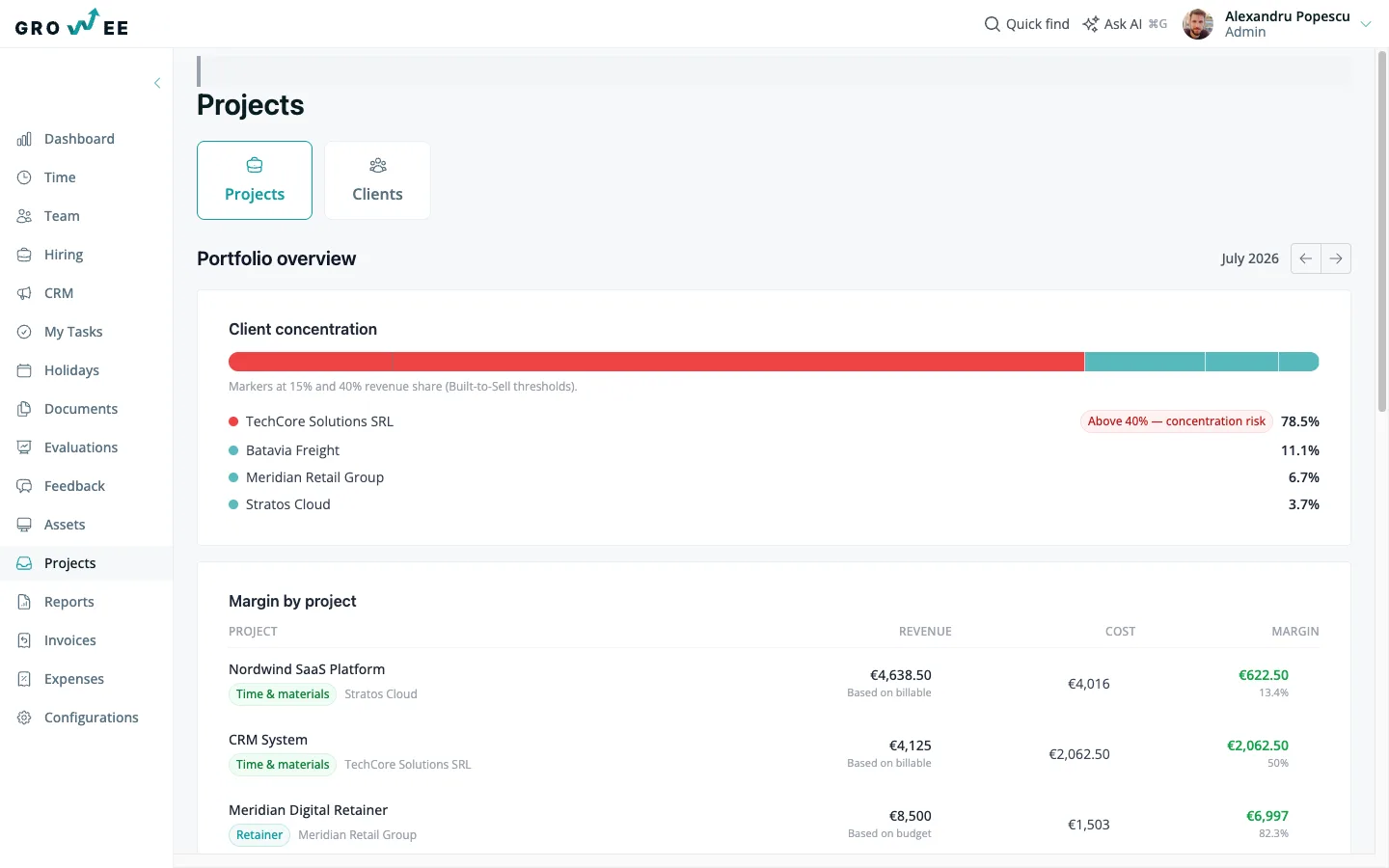The height and width of the screenshot is (868, 1389).
Task: Click Time & materials tag under CRM System
Action: (283, 765)
